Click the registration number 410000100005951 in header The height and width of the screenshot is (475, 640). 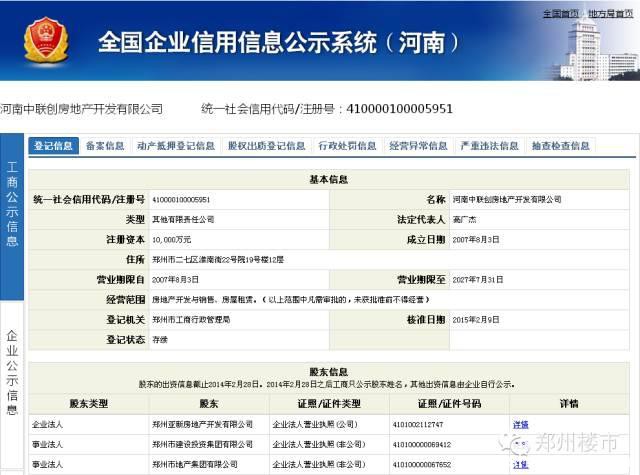[399, 109]
